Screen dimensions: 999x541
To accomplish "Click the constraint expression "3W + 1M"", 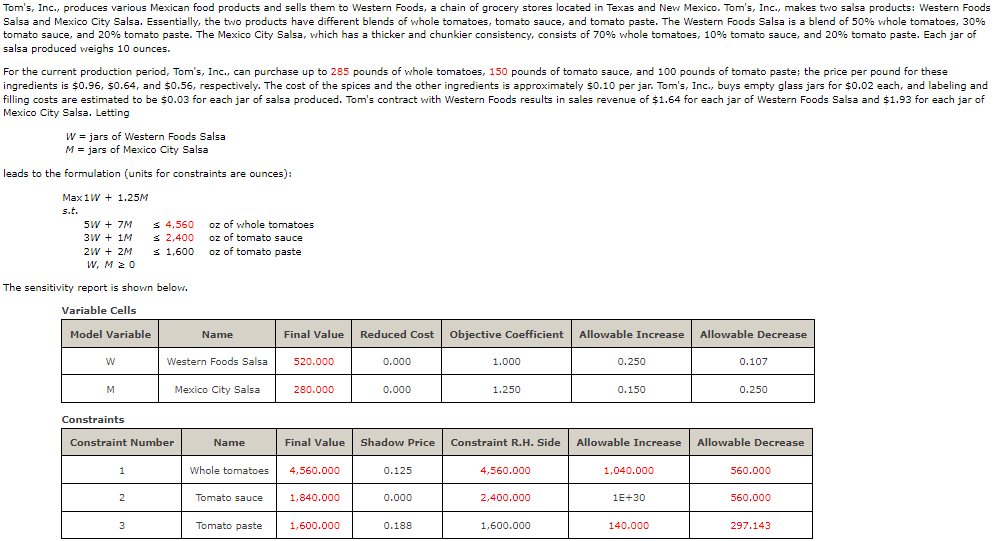I will click(108, 238).
